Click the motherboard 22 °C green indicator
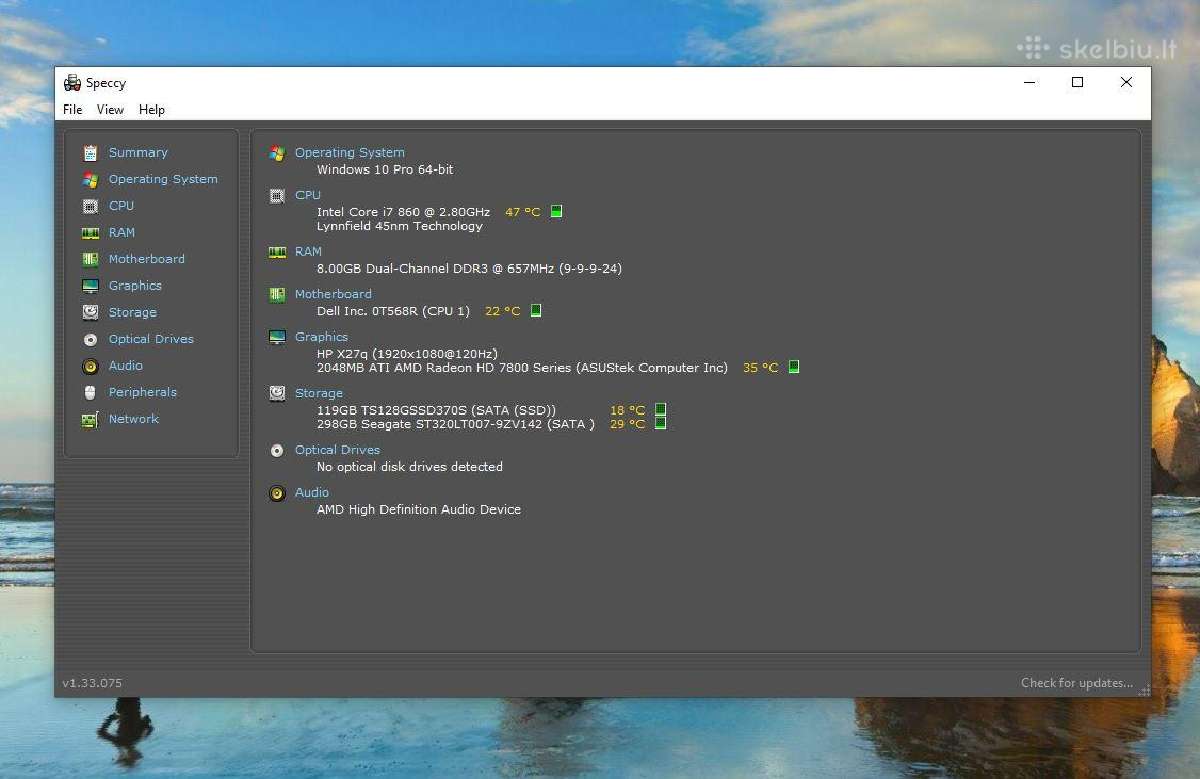The width and height of the screenshot is (1200, 779). coord(535,311)
